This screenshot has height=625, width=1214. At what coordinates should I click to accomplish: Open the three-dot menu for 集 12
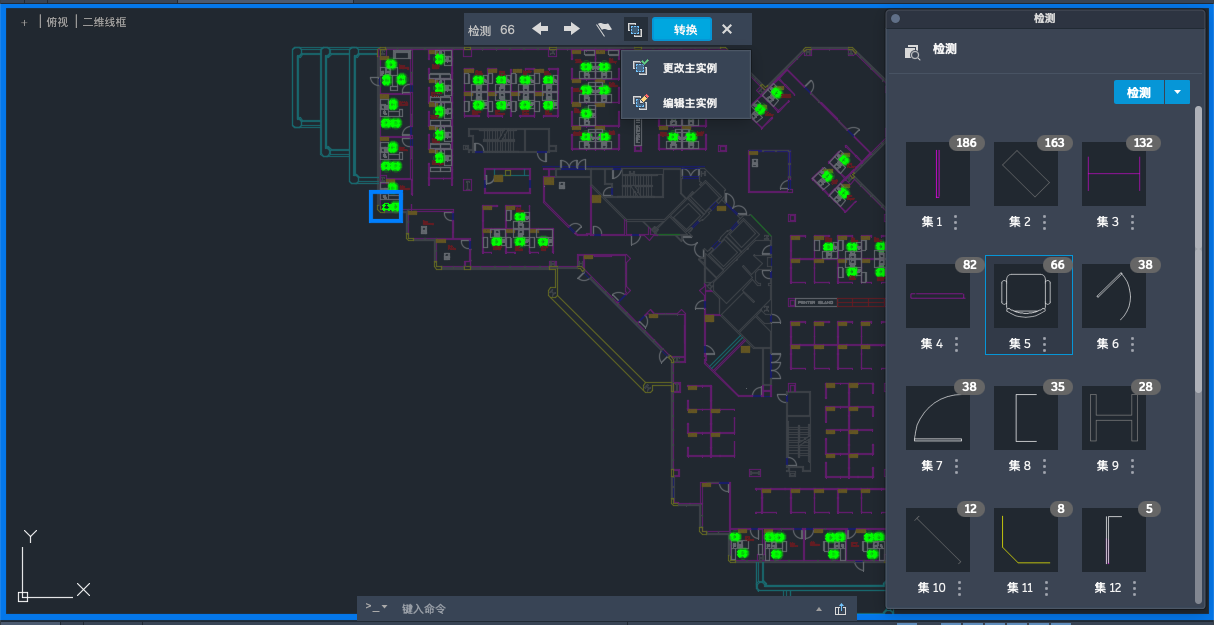pyautogui.click(x=1134, y=588)
